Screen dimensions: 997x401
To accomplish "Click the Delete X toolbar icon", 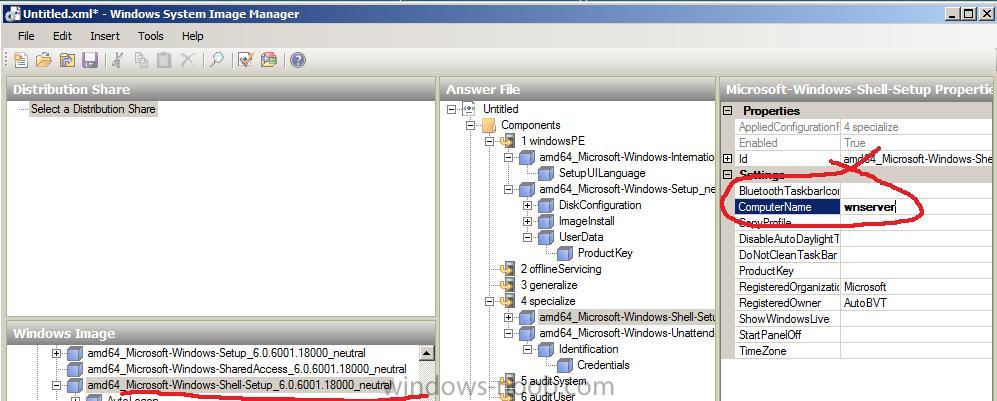I will [187, 60].
